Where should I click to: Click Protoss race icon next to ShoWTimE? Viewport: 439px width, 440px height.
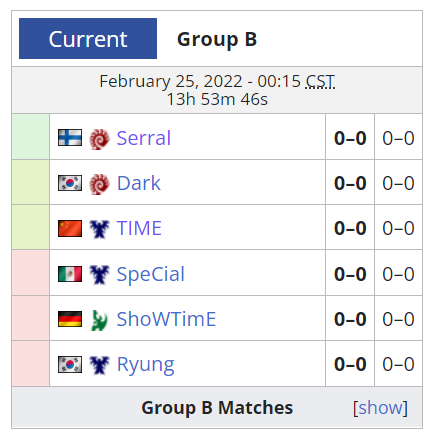point(99,320)
